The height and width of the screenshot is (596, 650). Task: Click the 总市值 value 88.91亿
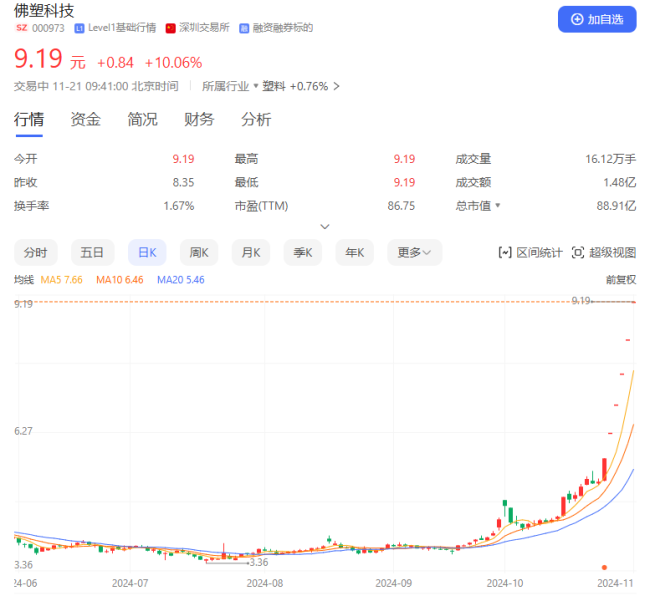[x=616, y=206]
